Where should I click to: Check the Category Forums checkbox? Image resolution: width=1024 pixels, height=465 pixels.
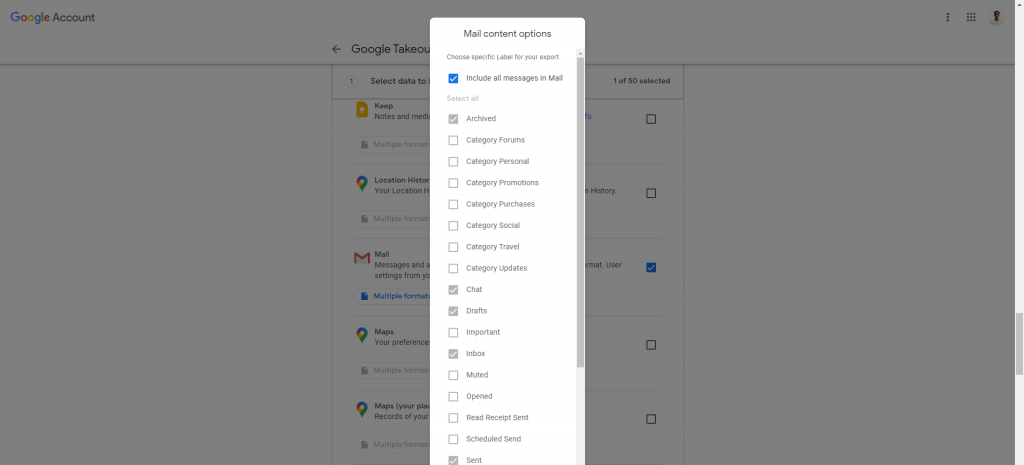(x=453, y=140)
